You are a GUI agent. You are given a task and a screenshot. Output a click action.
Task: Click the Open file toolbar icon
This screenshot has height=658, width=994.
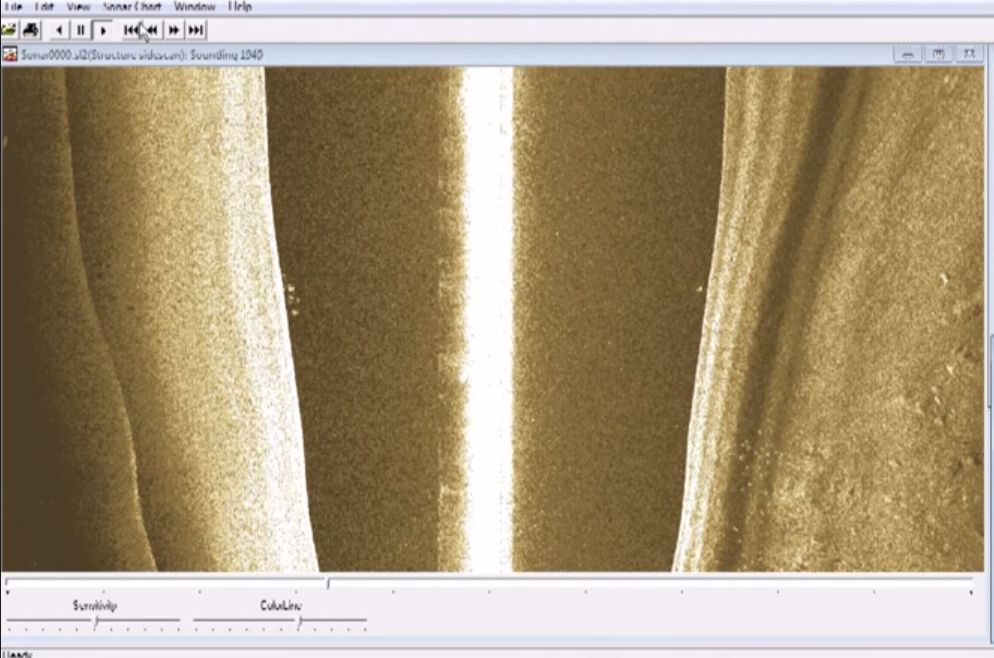coord(9,30)
